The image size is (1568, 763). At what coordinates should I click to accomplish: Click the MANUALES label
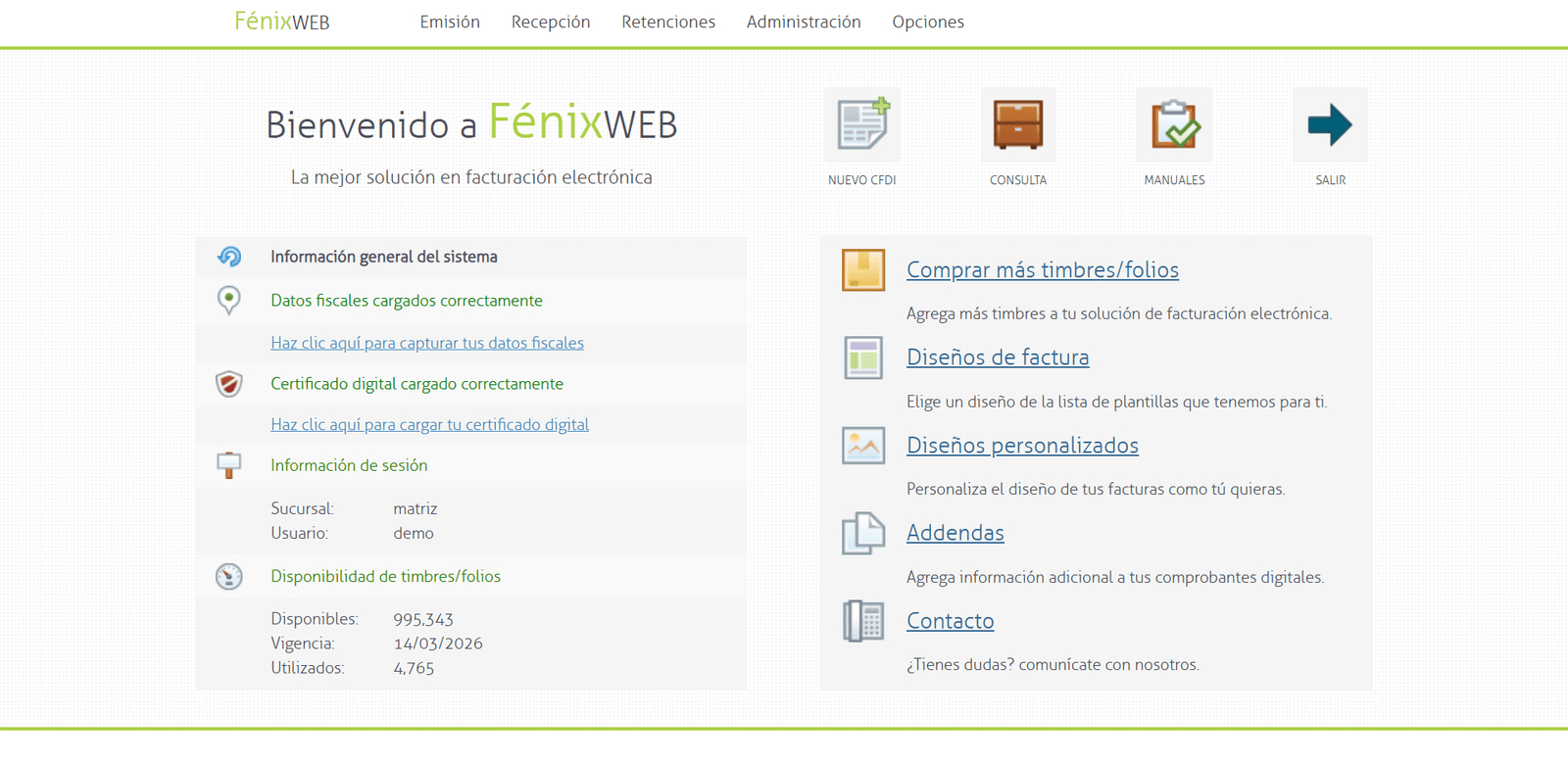point(1174,180)
